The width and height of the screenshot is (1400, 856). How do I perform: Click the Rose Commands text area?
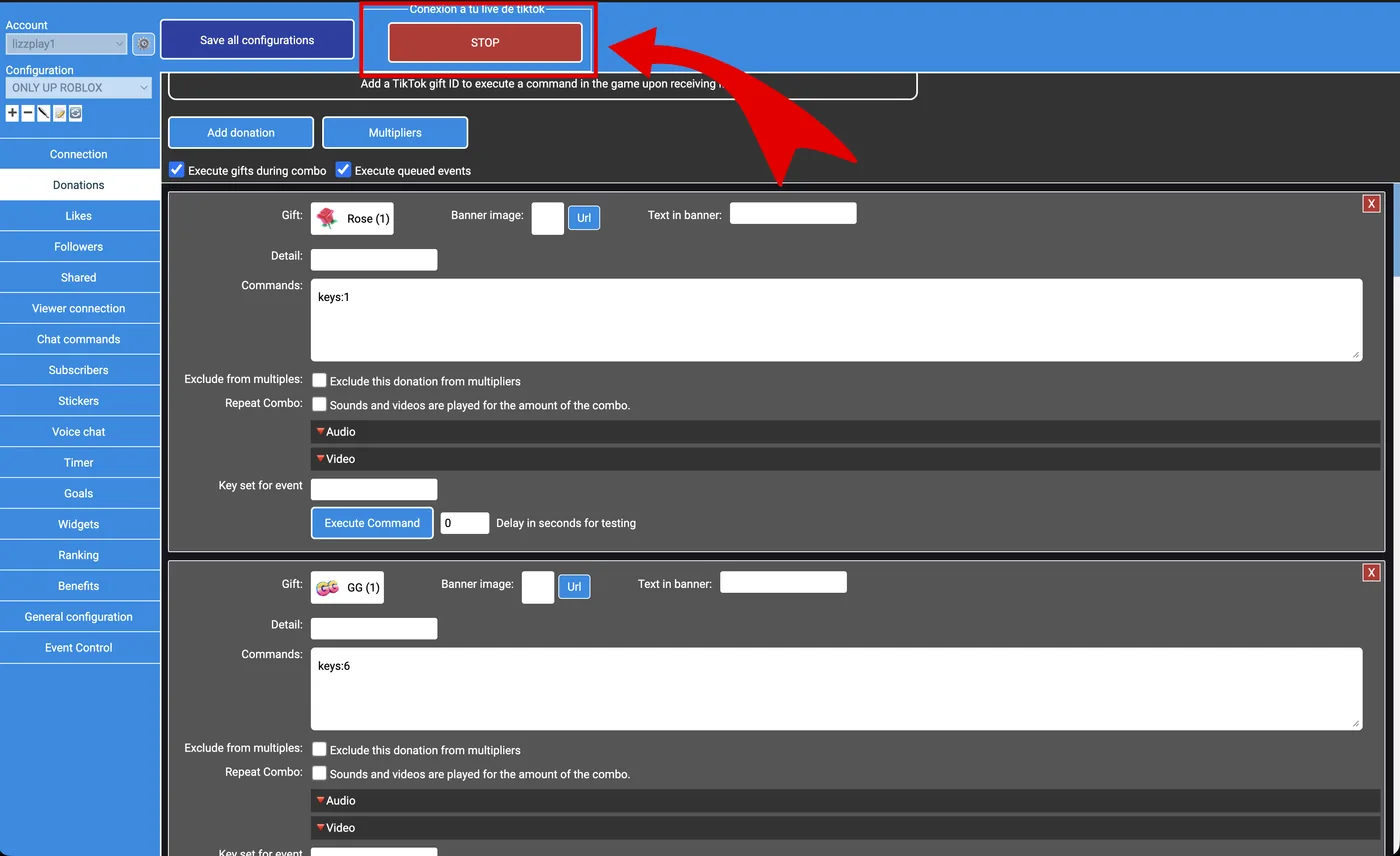tap(835, 320)
